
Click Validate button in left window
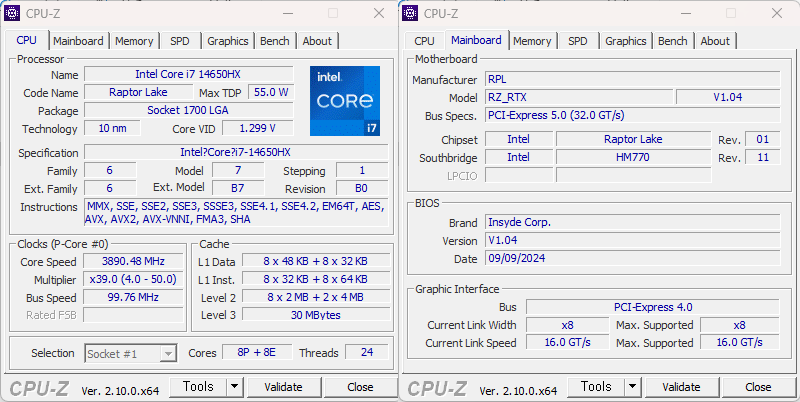tap(284, 387)
